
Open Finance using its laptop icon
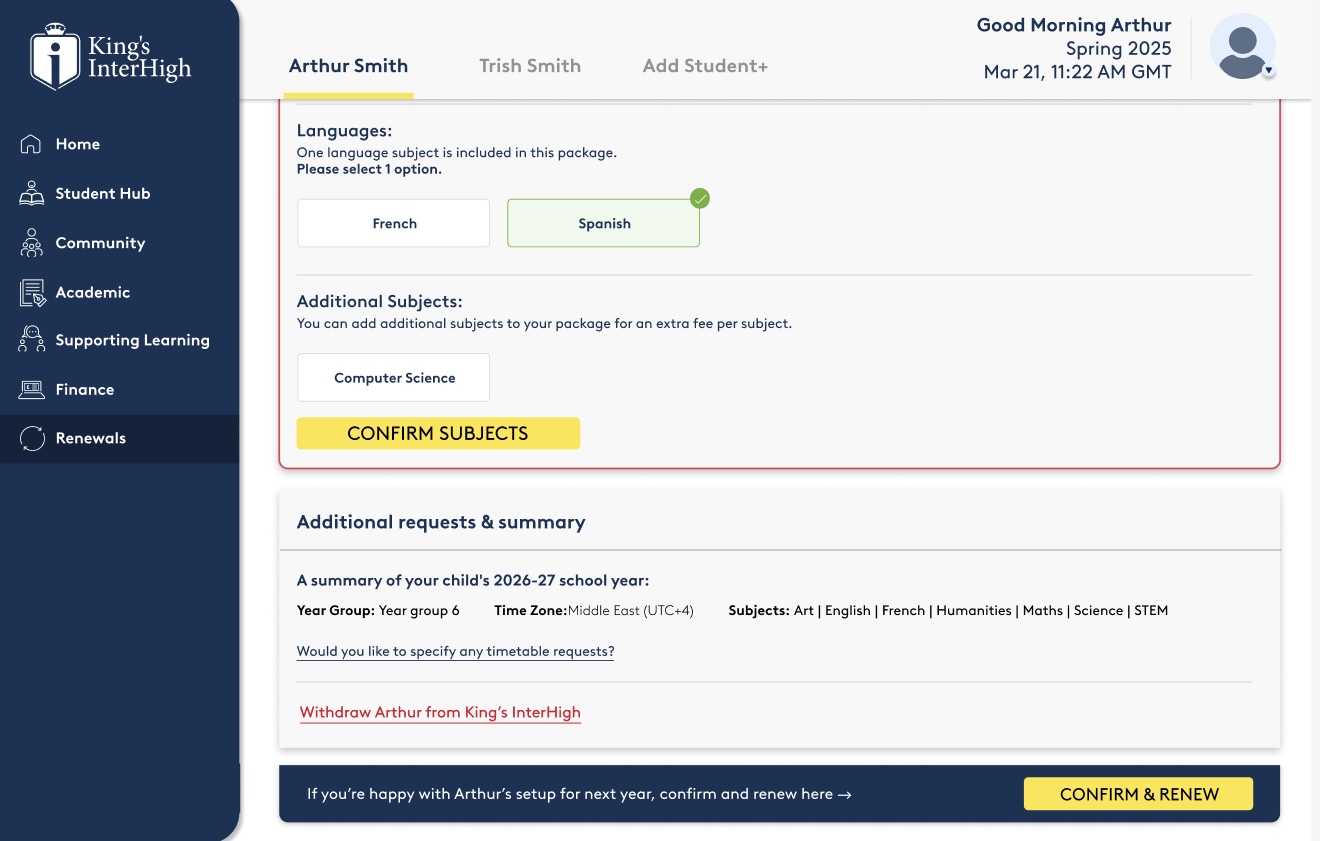coord(31,389)
